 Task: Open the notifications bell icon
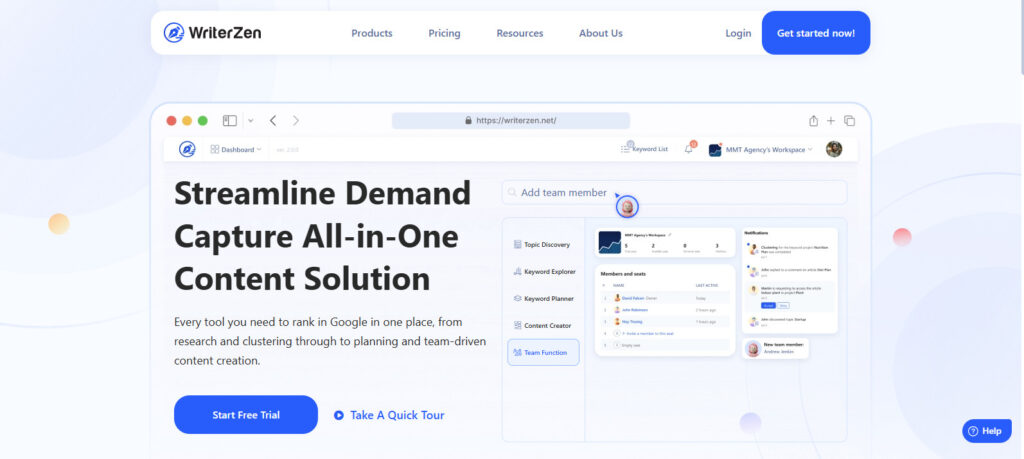coord(689,148)
